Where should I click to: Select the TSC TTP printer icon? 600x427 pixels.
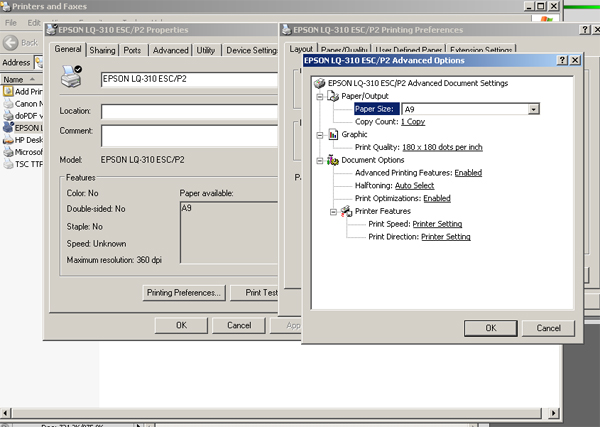pos(8,164)
